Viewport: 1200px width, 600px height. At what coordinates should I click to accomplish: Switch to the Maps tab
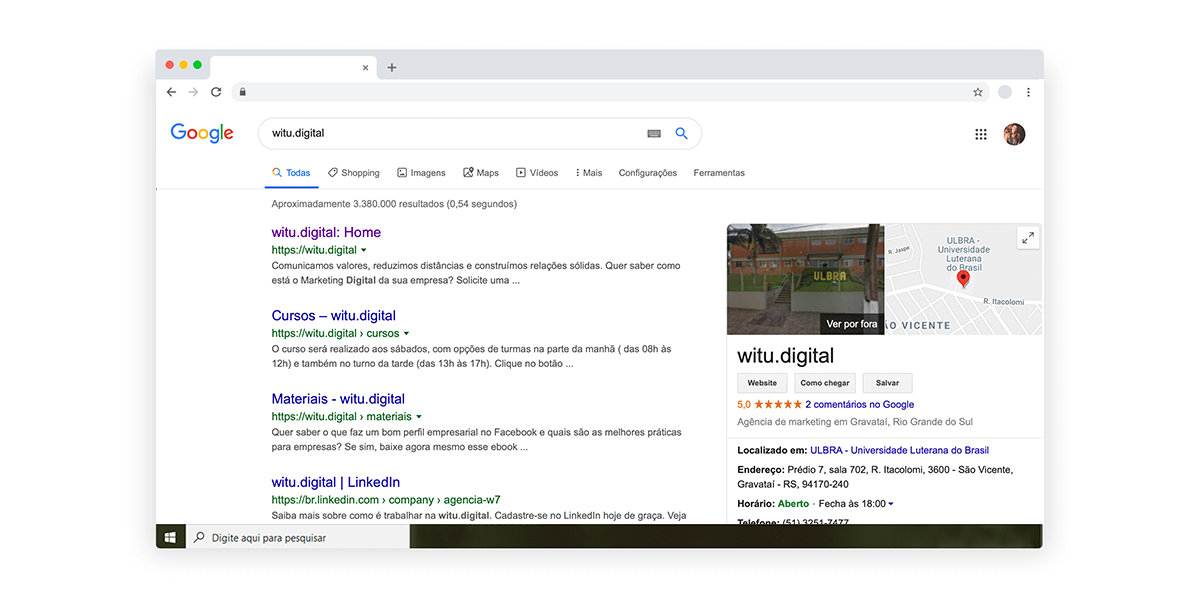click(x=481, y=173)
